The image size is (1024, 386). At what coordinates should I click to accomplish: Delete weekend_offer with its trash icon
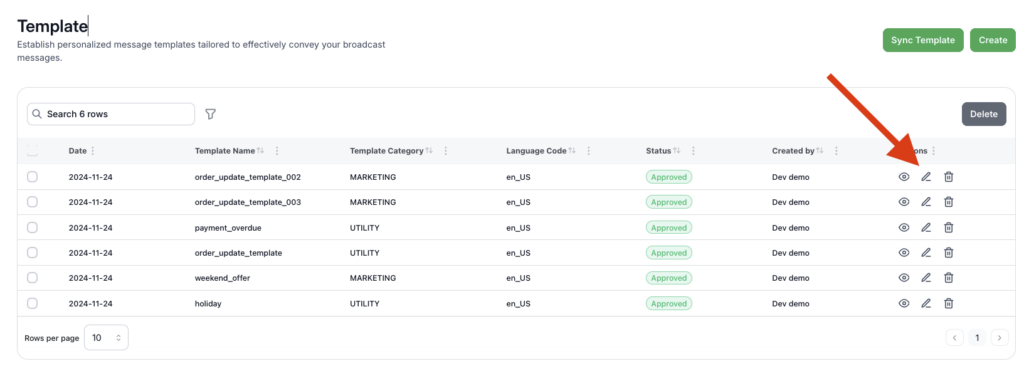pyautogui.click(x=949, y=278)
